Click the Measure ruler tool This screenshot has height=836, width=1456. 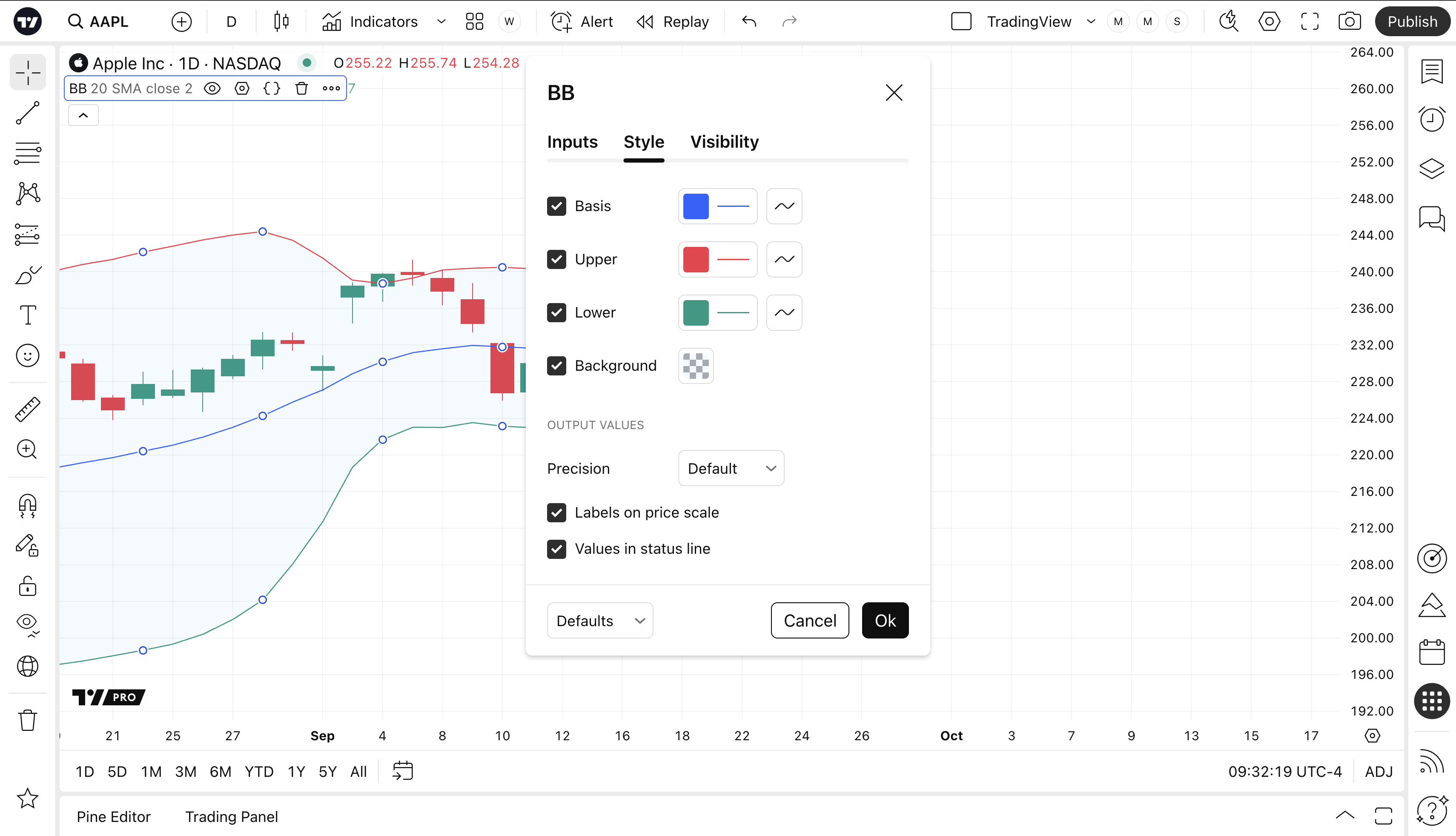point(28,409)
